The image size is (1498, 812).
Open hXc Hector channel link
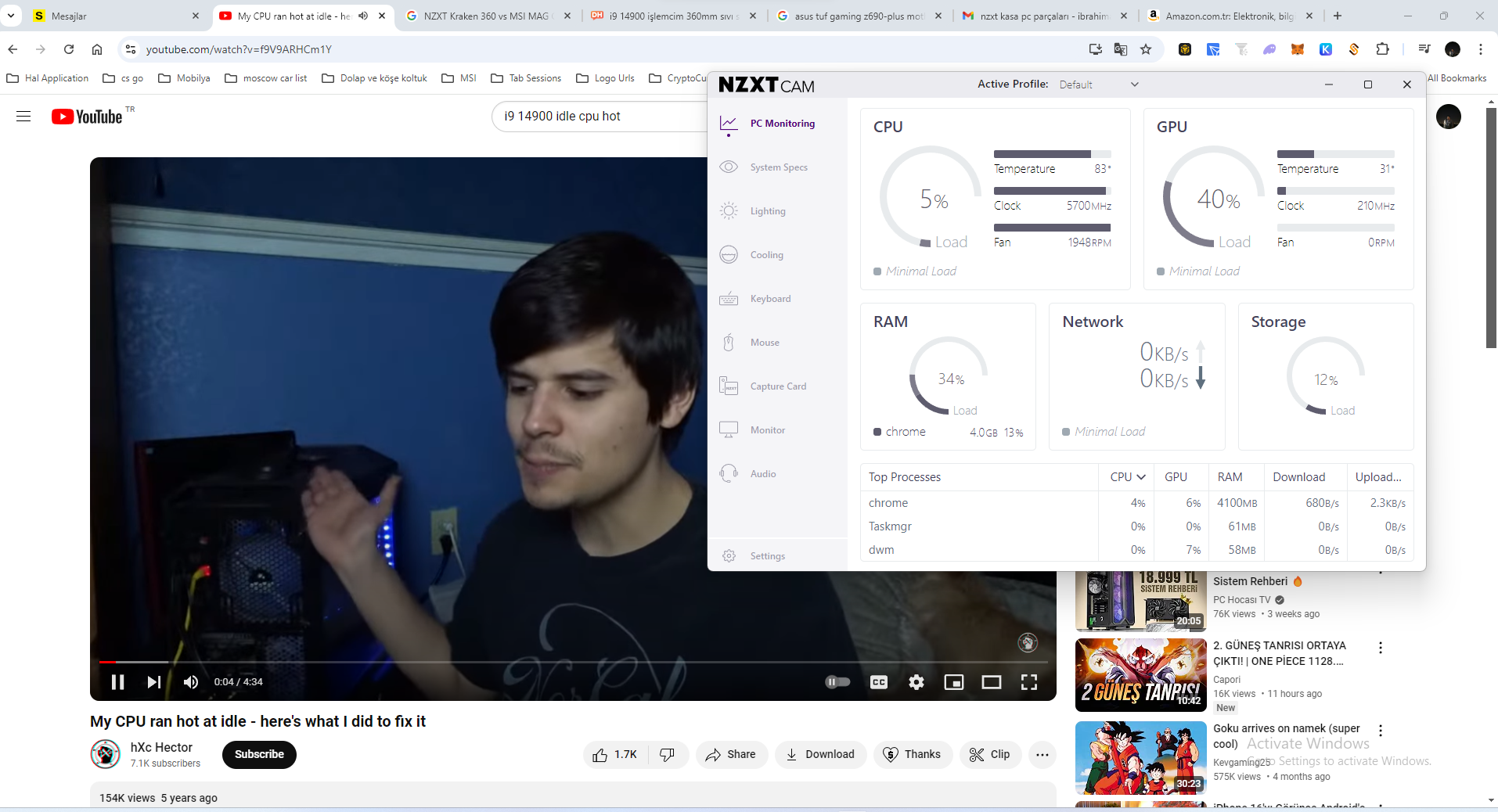coord(161,748)
